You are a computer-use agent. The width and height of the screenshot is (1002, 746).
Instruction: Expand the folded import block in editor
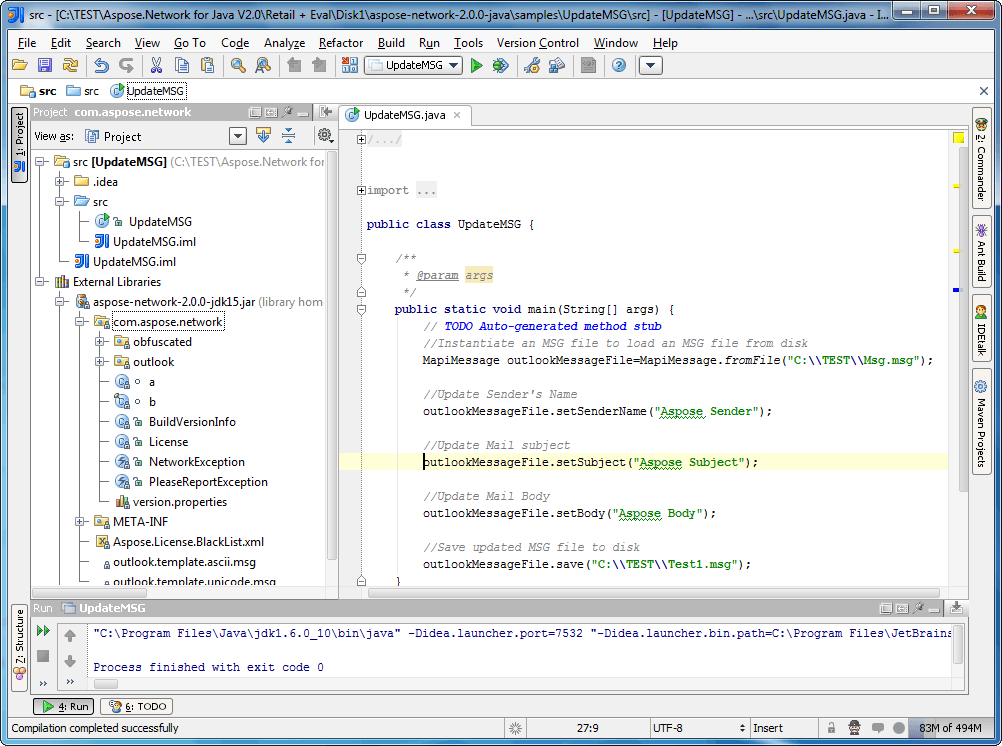pos(361,190)
